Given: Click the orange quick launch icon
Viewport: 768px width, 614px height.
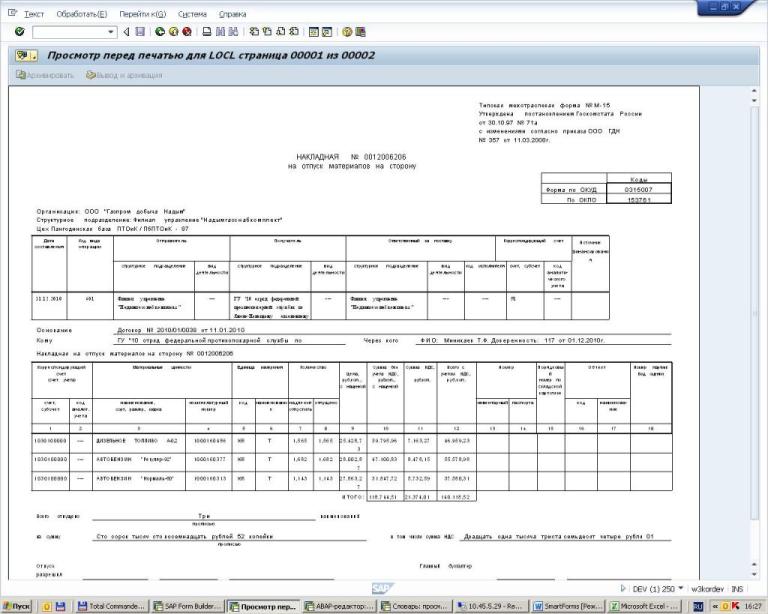Looking at the screenshot, I should click(x=47, y=606).
